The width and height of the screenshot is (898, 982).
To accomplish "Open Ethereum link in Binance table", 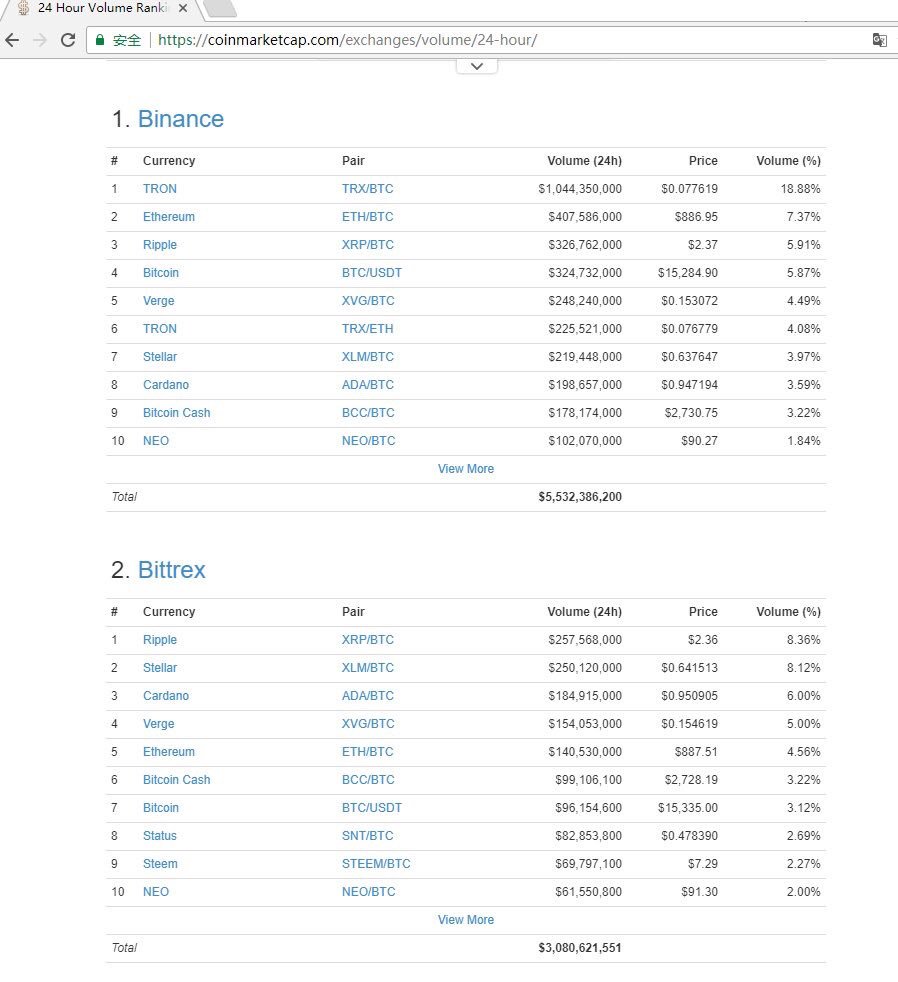I will coord(168,217).
